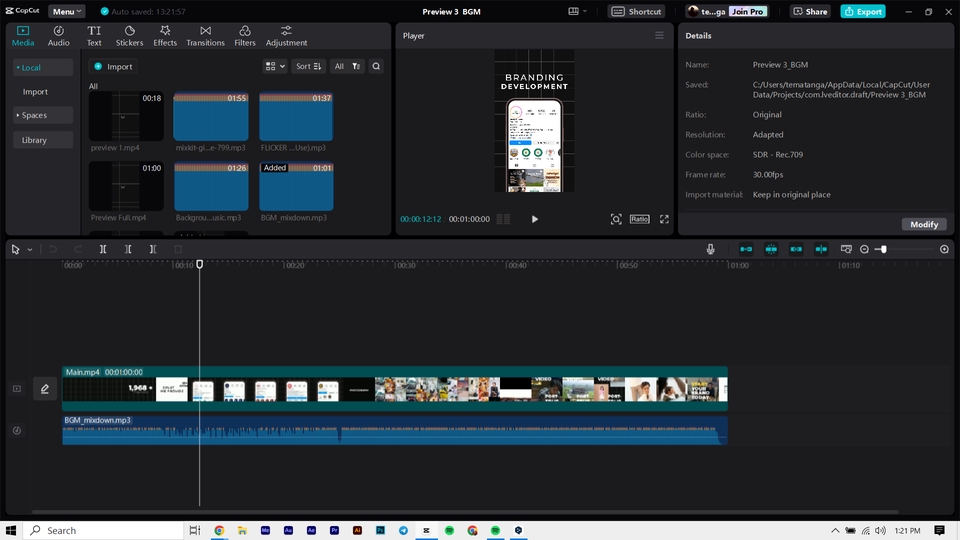Open the Filters panel

coord(244,36)
